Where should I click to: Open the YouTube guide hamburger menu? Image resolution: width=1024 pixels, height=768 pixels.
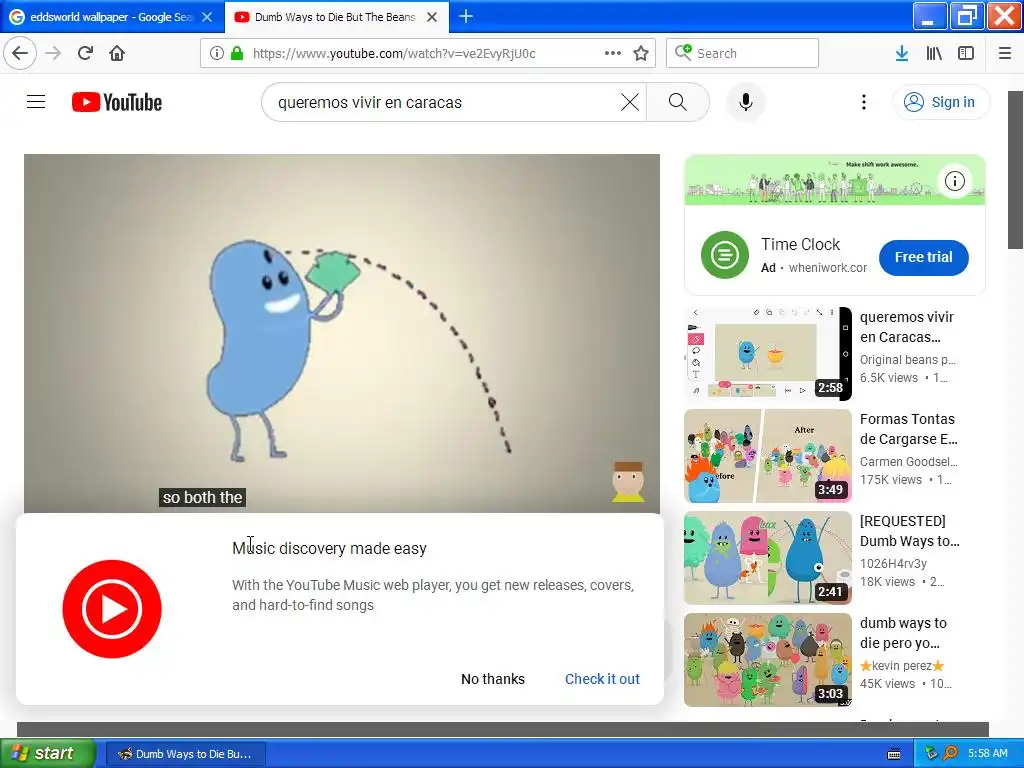(36, 102)
